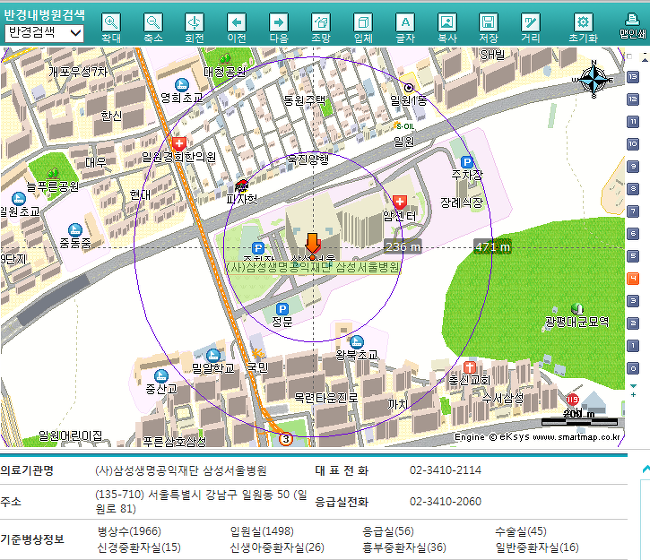Click the 주차장 parking icon near 장례식장
Screen dimensions: 650x560
pos(467,162)
